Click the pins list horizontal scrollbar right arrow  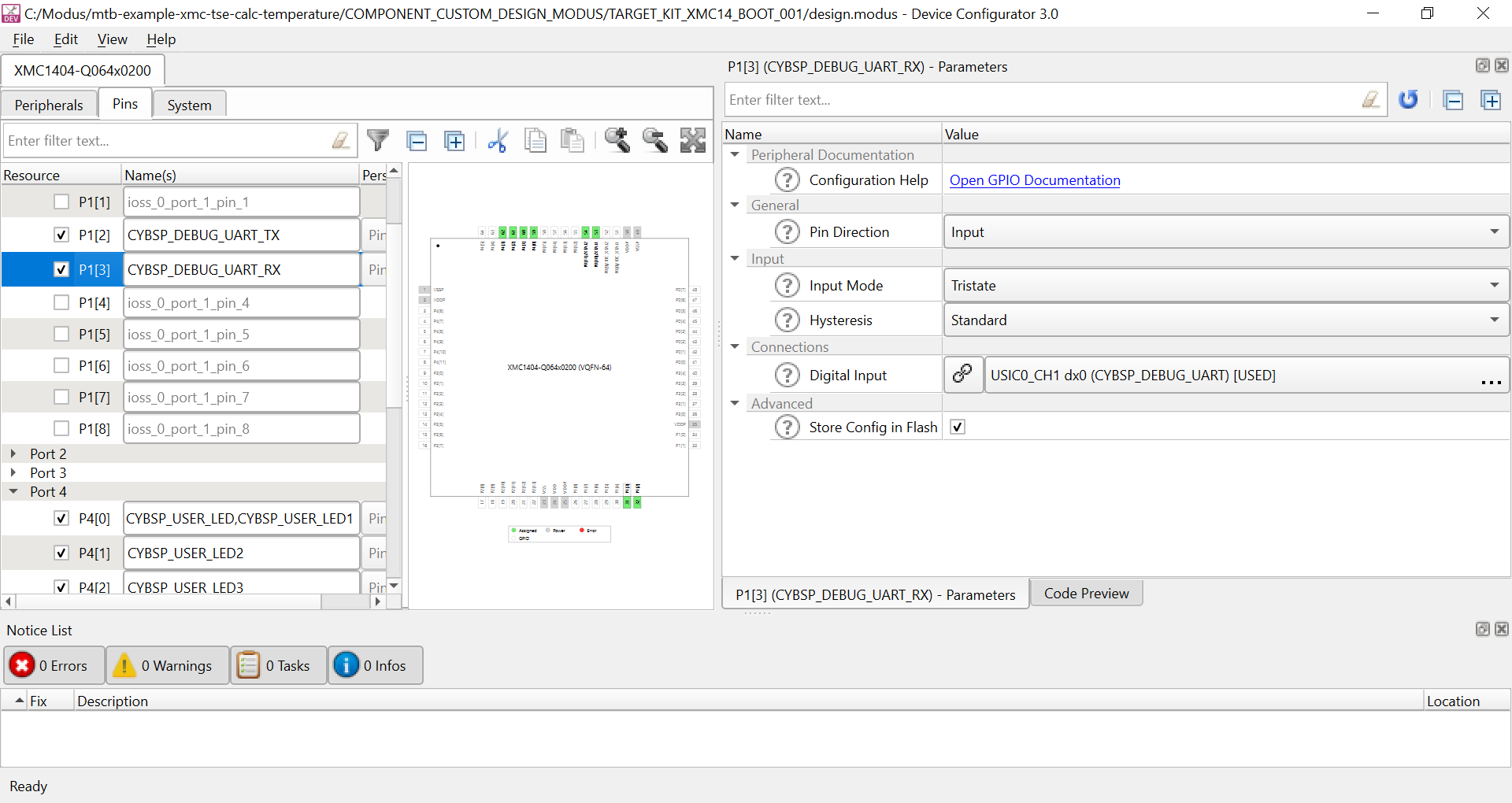click(378, 602)
